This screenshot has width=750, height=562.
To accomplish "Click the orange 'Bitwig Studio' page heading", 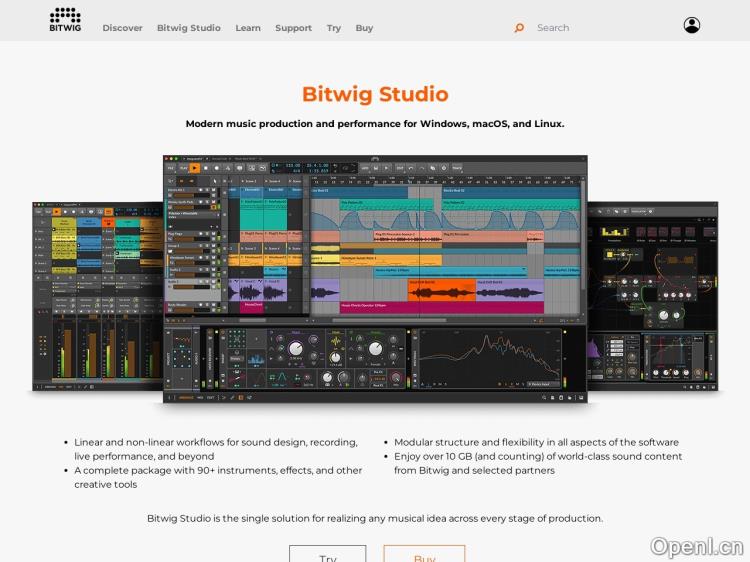I will 375,94.
